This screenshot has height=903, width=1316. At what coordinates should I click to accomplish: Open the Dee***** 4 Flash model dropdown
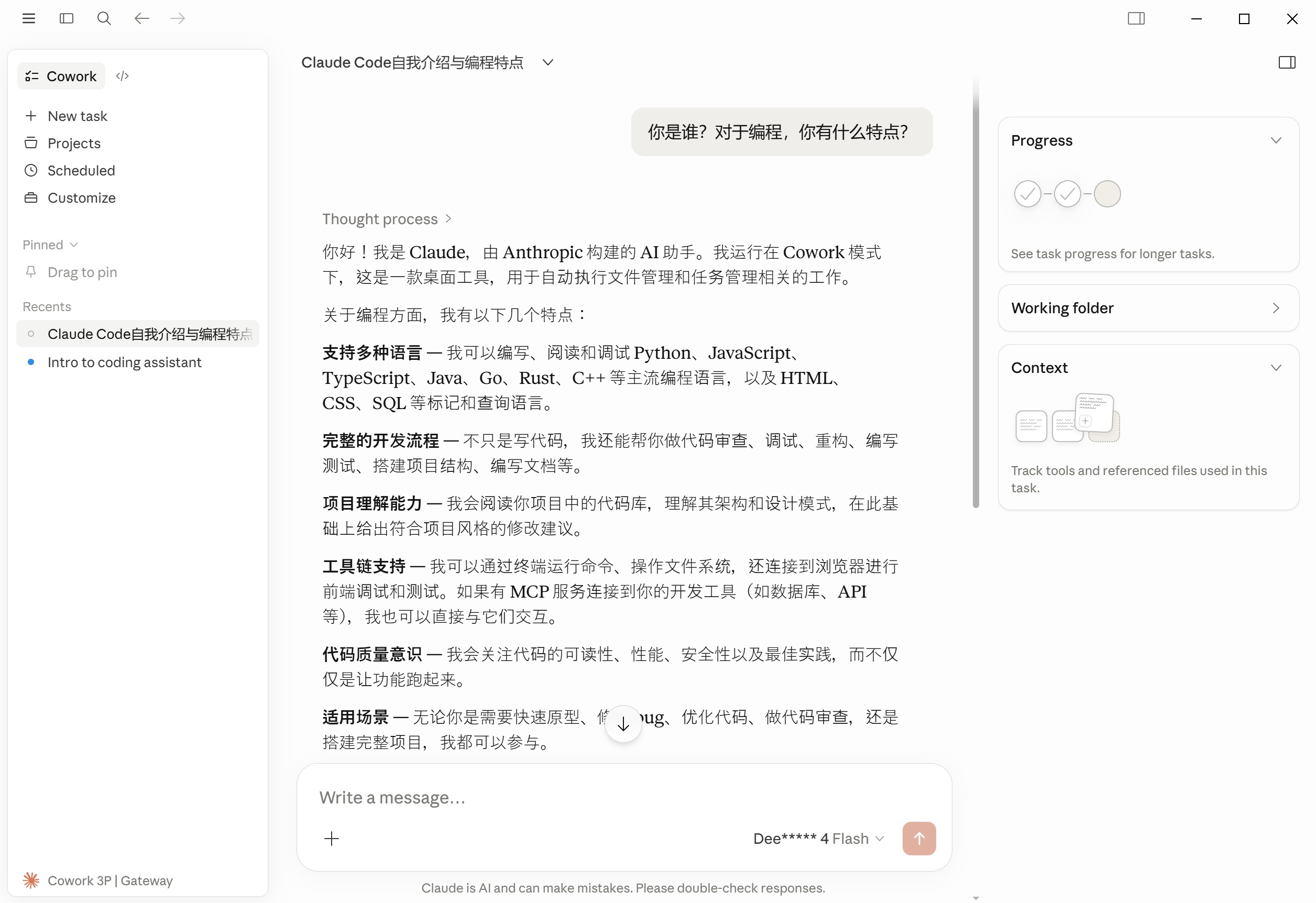pyautogui.click(x=818, y=839)
